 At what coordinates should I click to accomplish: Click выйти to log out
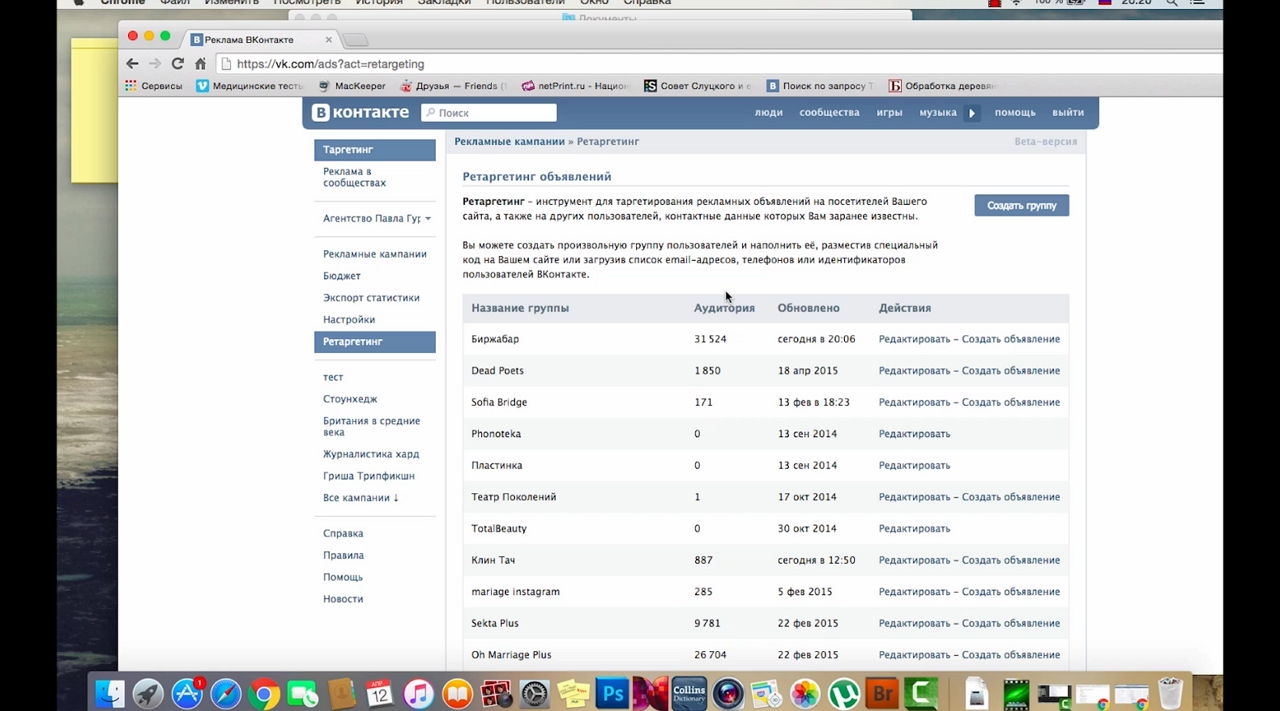1068,113
